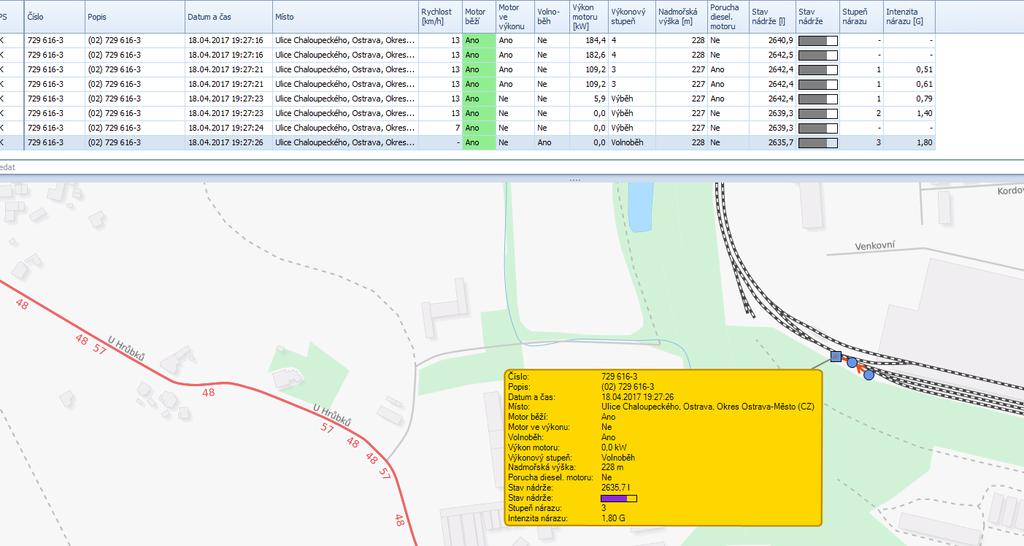This screenshot has width=1024, height=546.
Task: Click the tooltip value 2635,7 l
Action: pyautogui.click(x=615, y=488)
